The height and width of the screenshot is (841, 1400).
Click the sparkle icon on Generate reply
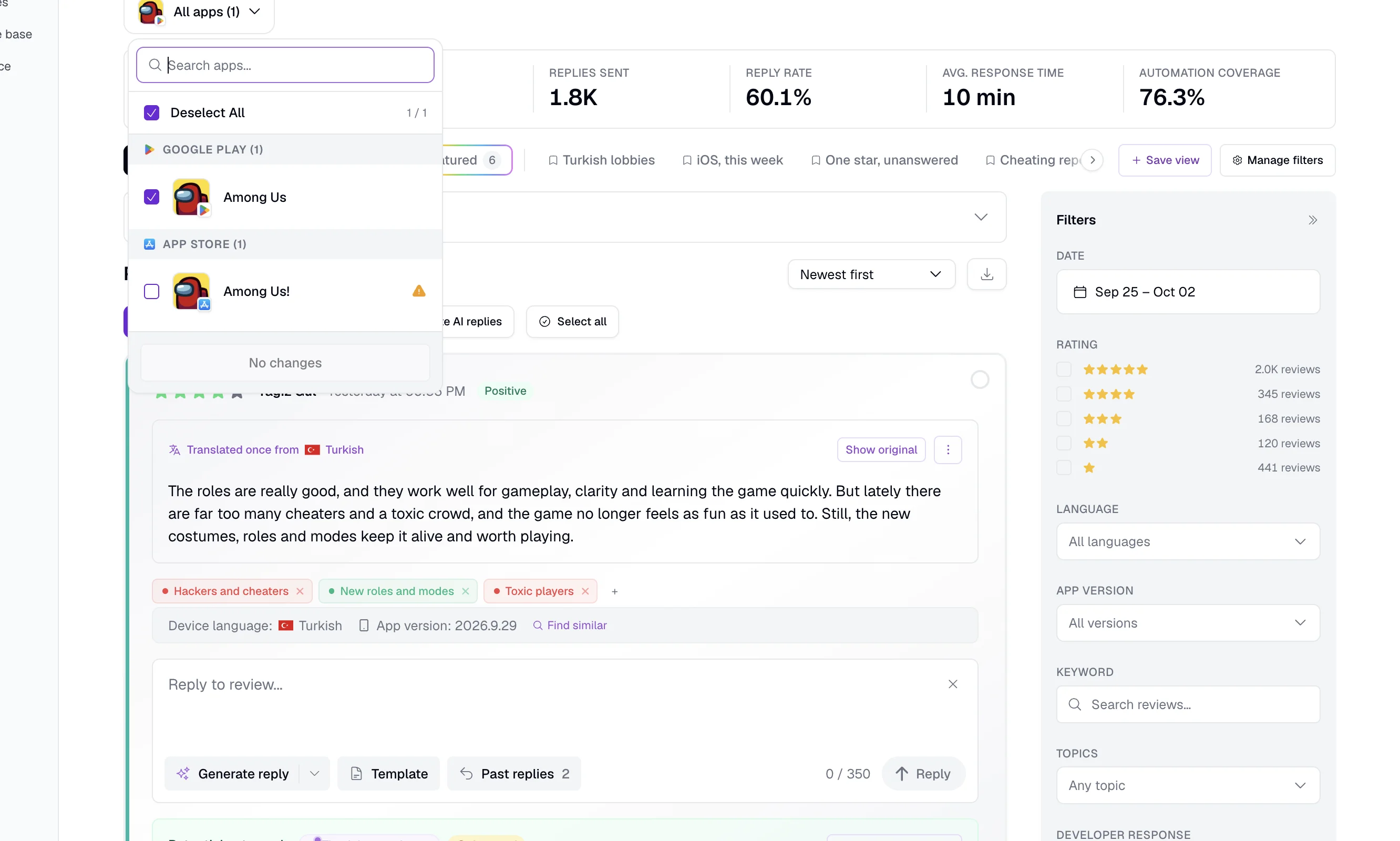click(182, 774)
